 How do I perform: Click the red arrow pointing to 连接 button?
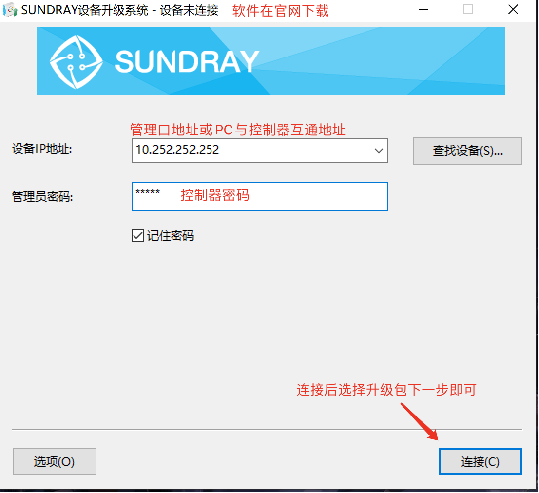click(x=419, y=421)
